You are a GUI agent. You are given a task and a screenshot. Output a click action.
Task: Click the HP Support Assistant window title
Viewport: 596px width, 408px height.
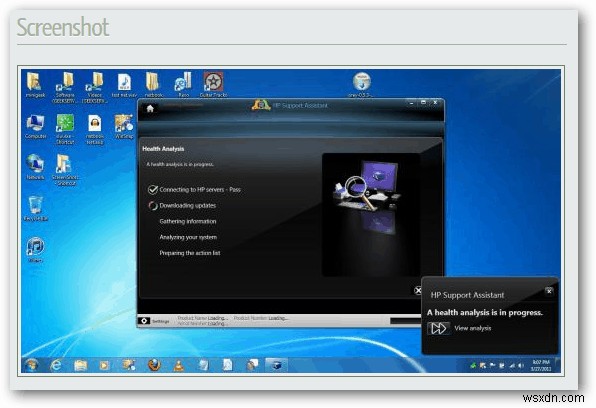tap(300, 105)
